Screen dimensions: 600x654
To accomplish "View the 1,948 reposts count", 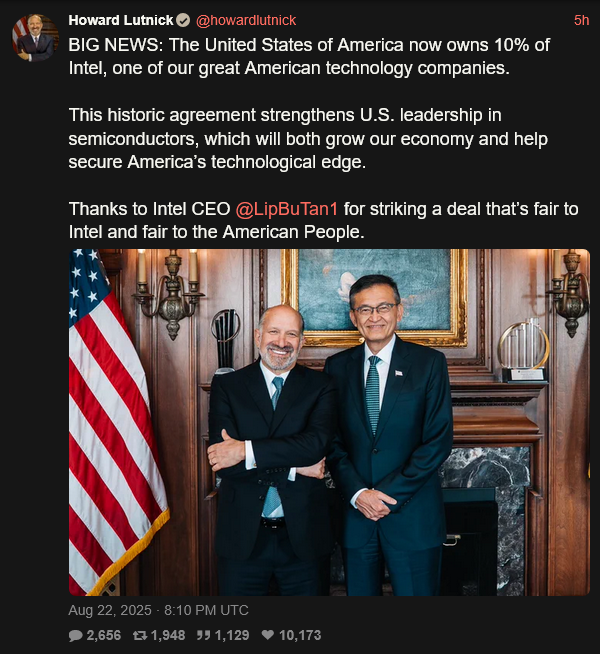I will (x=168, y=635).
